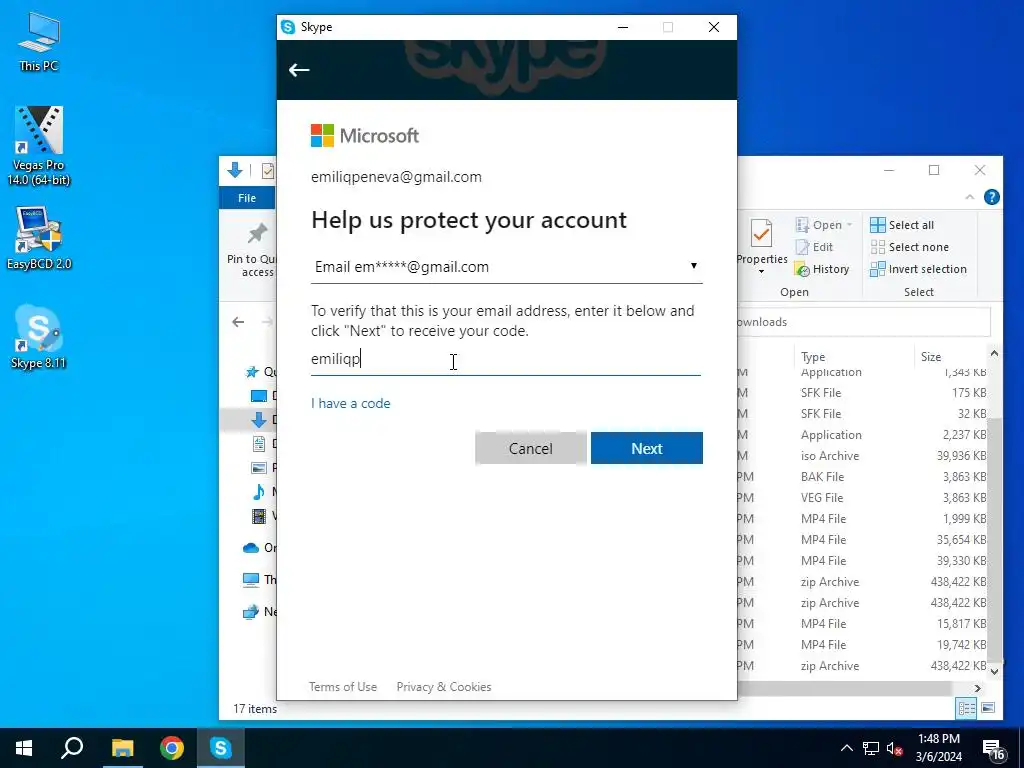Click the taskbar clock showing 1:48 PM
The image size is (1024, 768).
(x=938, y=748)
